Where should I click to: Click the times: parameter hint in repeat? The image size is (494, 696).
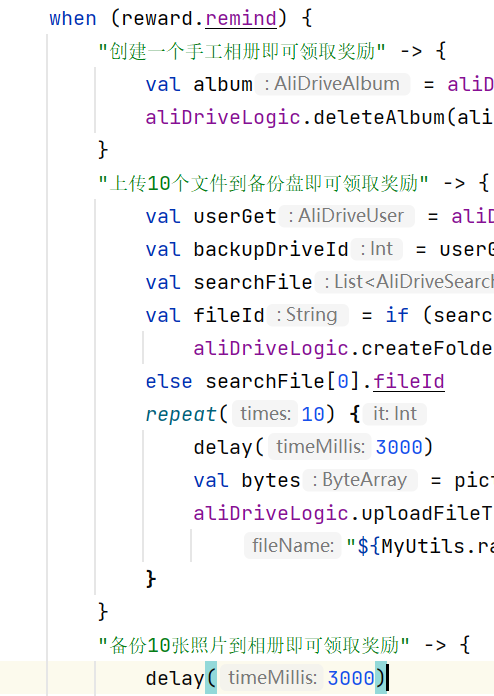(265, 414)
